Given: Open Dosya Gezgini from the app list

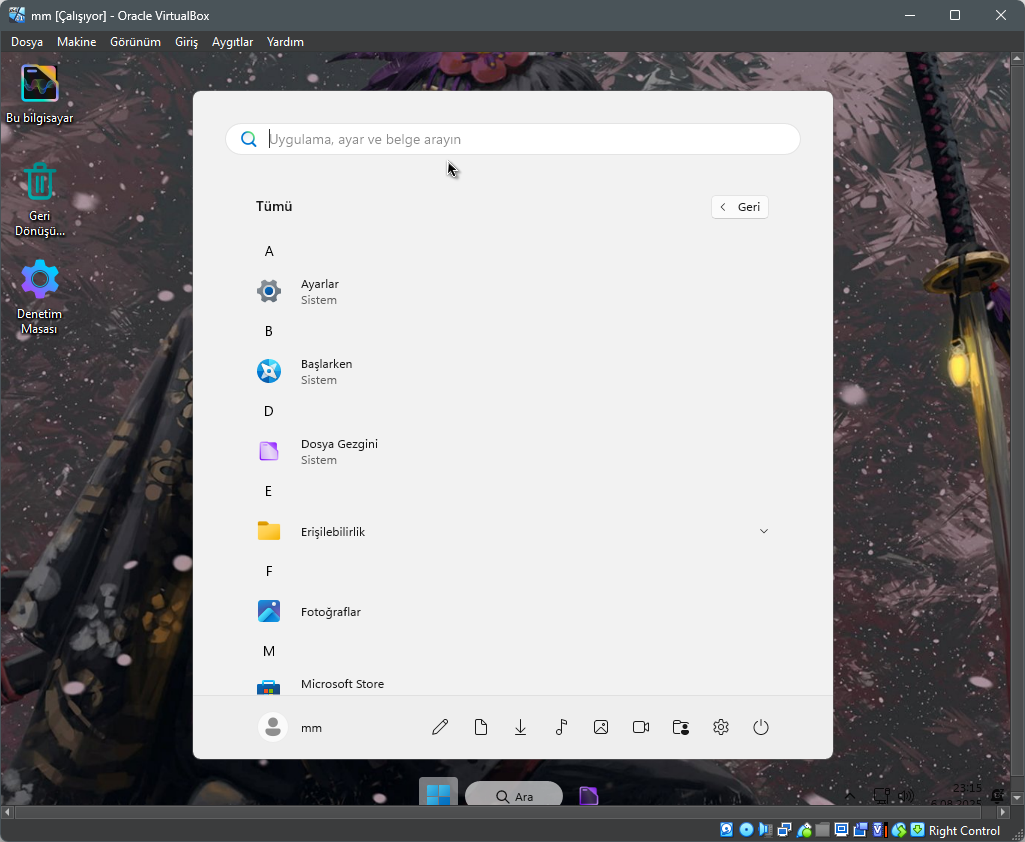Looking at the screenshot, I should (513, 452).
